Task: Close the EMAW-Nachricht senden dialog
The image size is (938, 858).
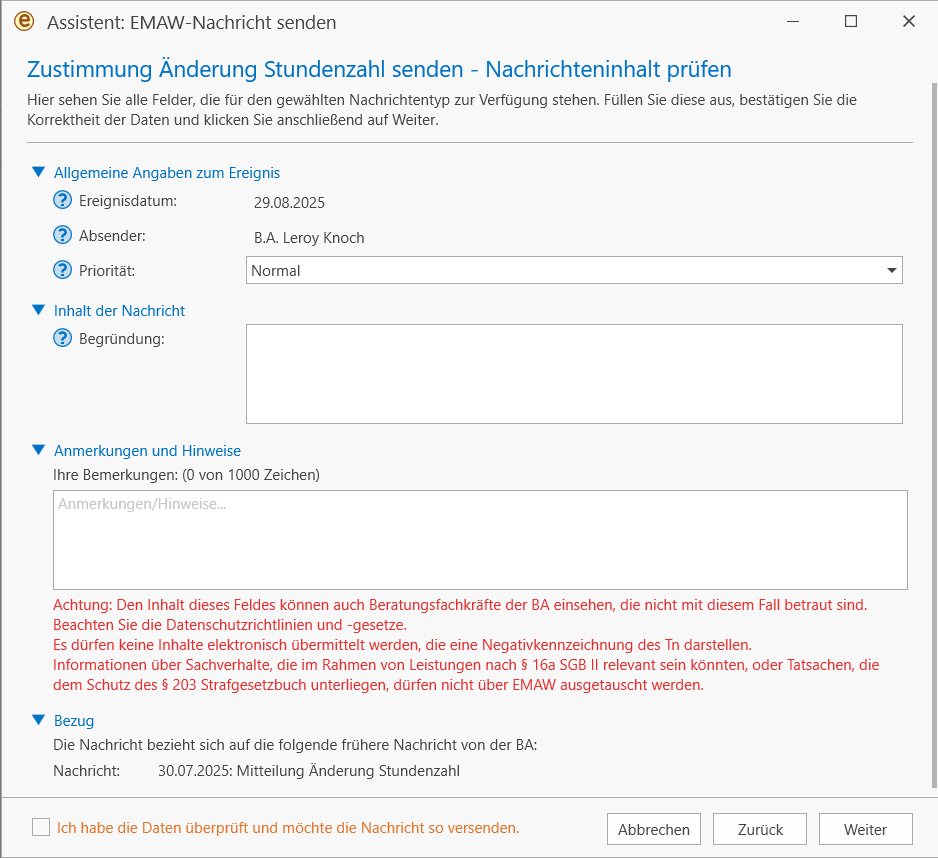Action: [x=909, y=22]
